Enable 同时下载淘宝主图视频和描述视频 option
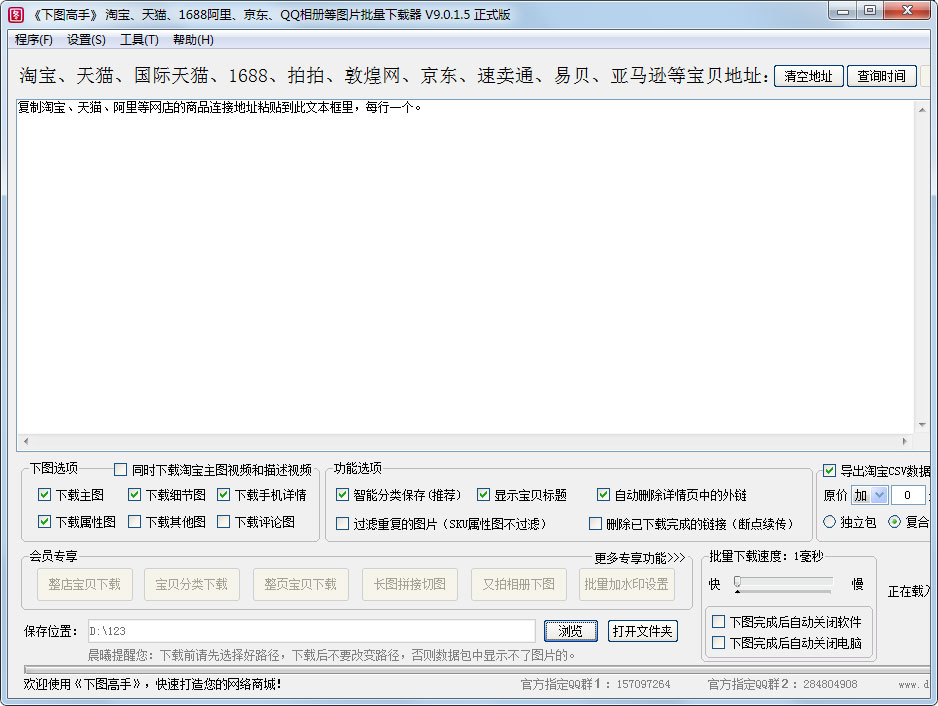This screenshot has height=706, width=938. coord(121,470)
